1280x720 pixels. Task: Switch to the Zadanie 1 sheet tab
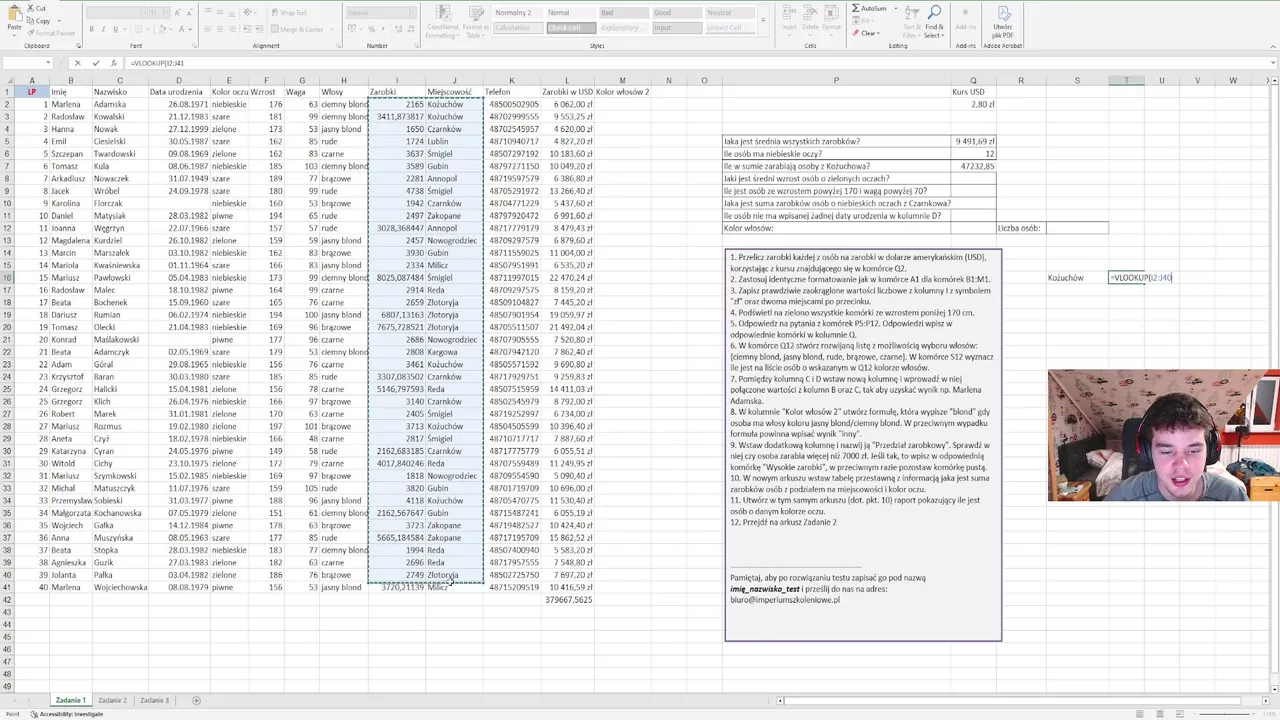(70, 700)
